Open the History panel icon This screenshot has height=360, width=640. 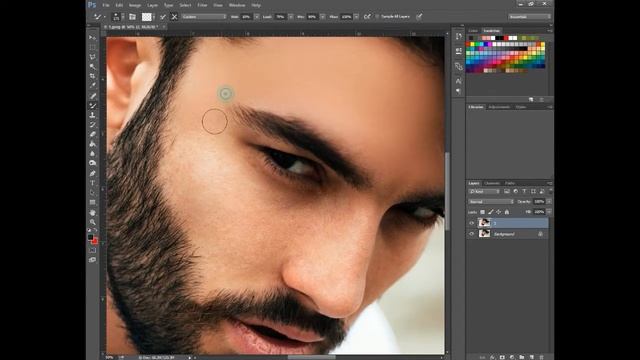459,36
